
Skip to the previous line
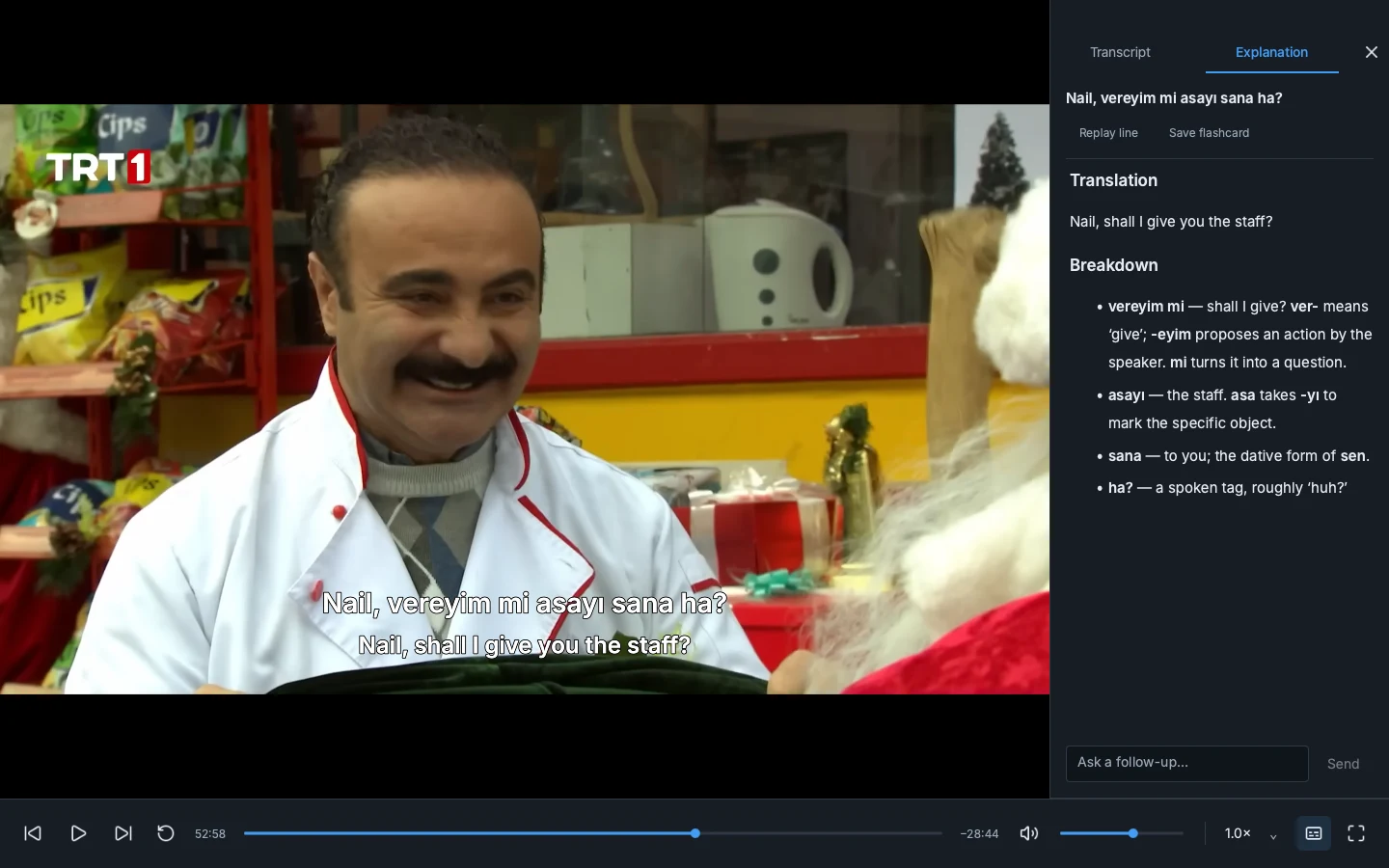click(33, 833)
